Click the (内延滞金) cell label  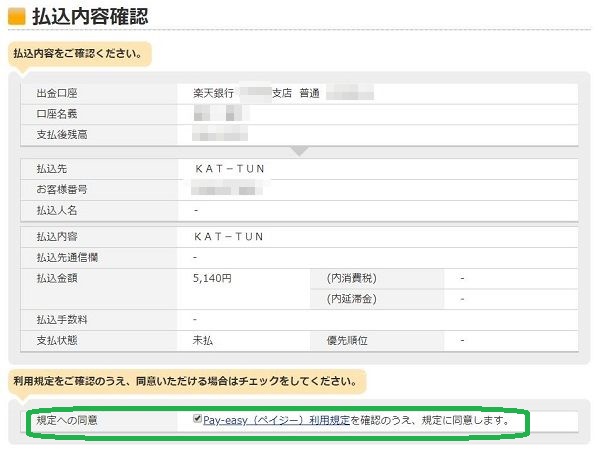[x=352, y=299]
